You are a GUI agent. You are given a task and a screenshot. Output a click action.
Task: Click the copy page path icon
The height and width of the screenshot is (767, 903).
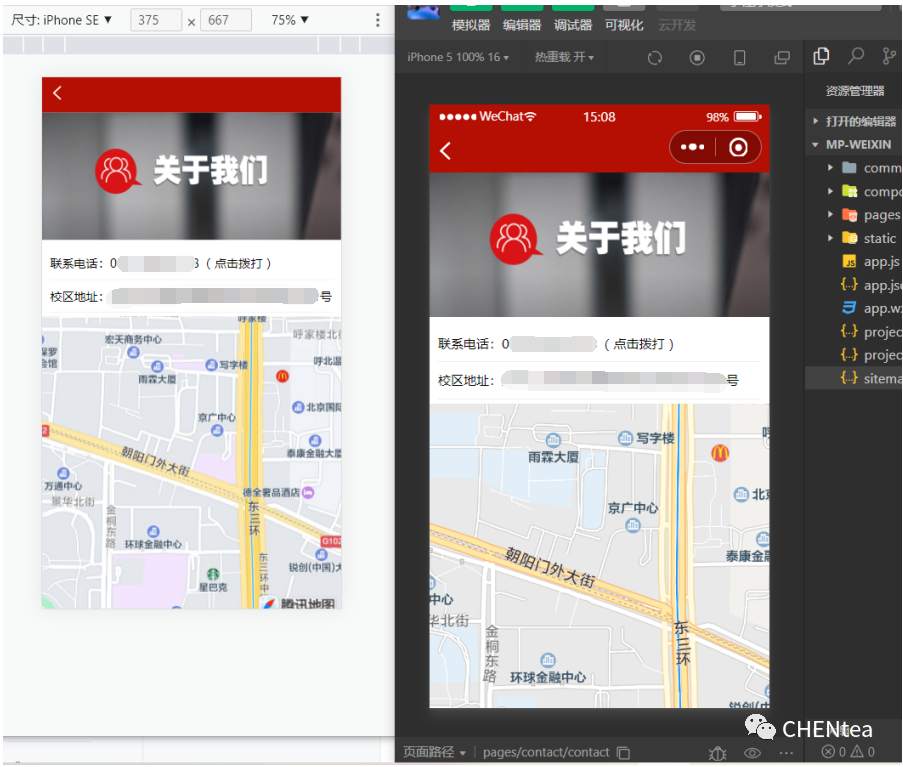coord(623,753)
